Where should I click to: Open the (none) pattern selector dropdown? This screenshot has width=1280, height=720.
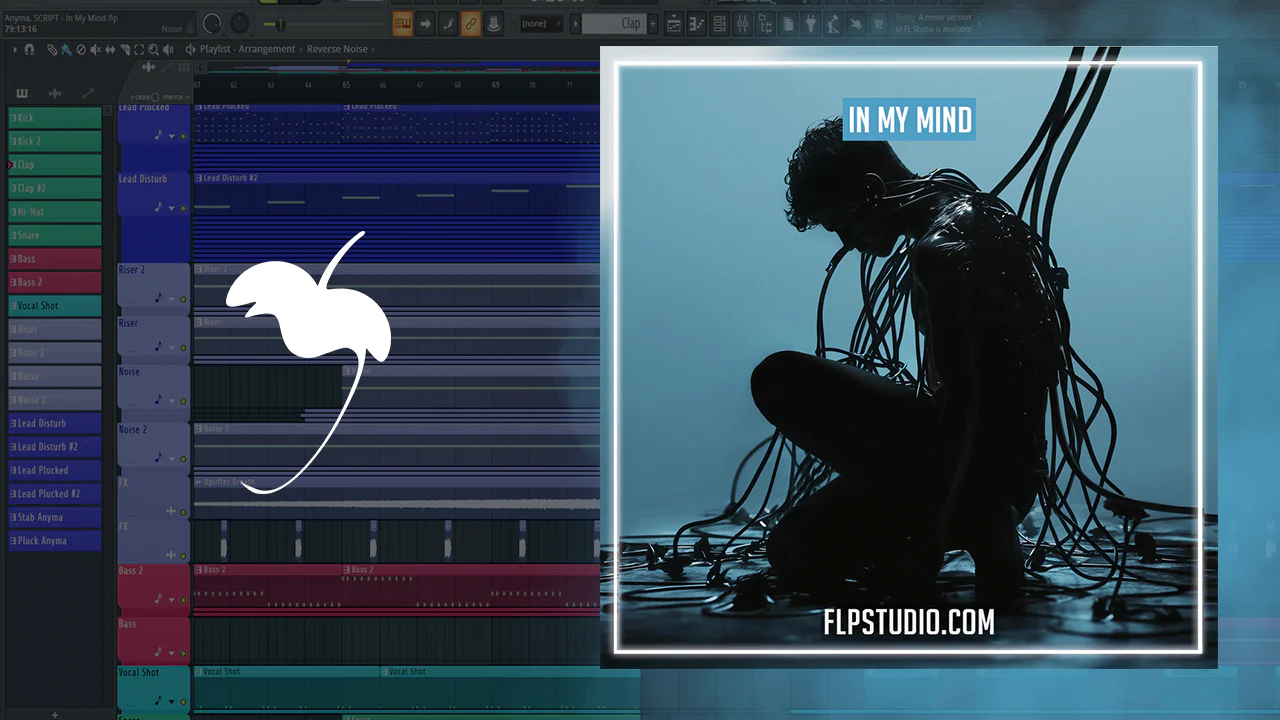[x=539, y=24]
